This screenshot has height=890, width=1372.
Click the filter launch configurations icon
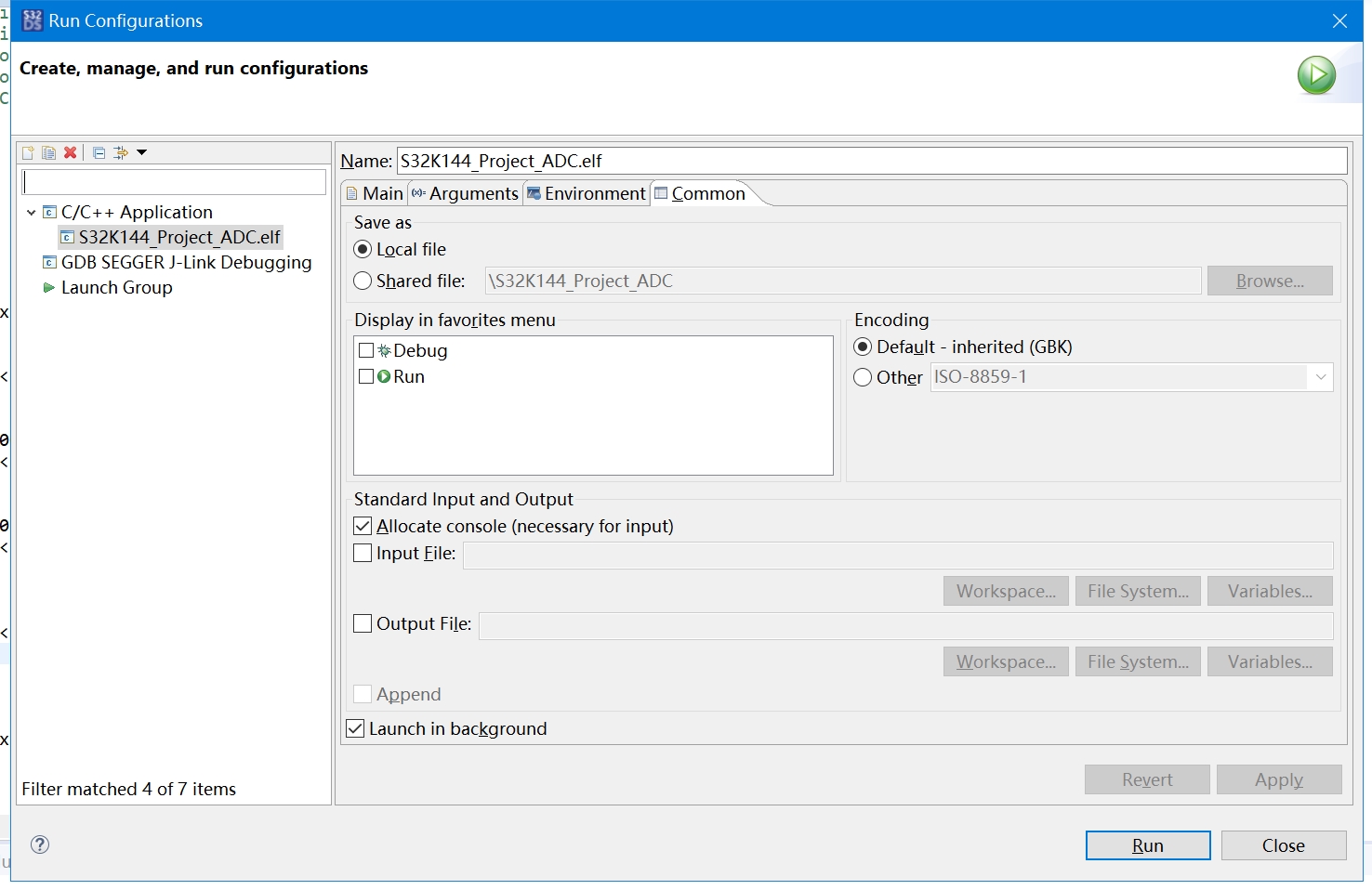pos(121,153)
